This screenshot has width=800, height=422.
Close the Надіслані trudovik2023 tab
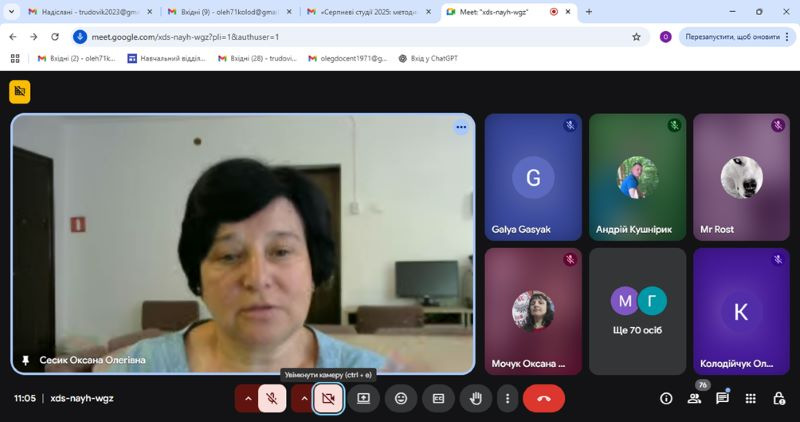tap(149, 12)
